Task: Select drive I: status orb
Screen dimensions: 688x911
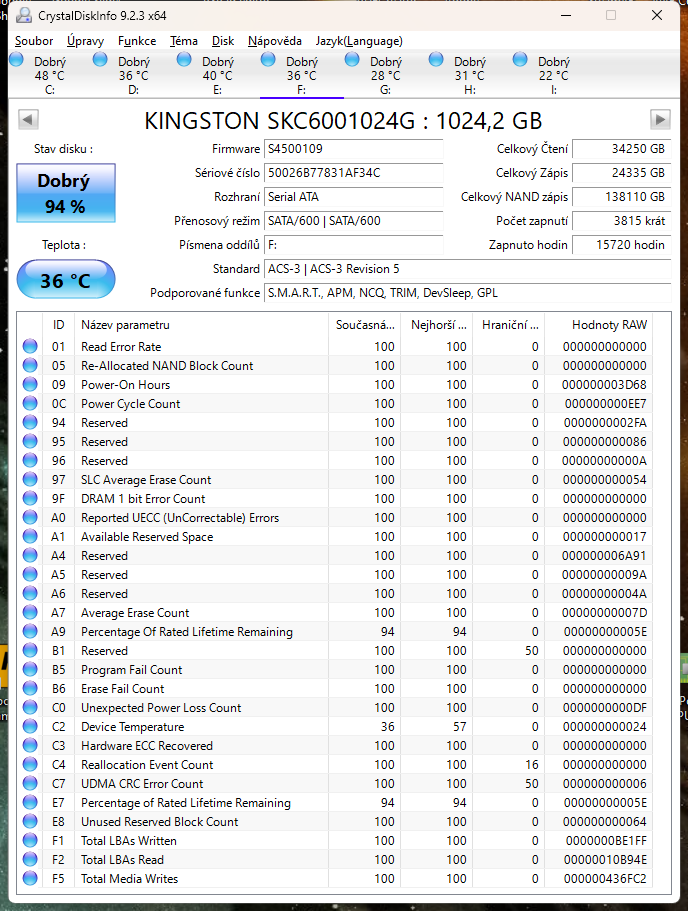Action: point(520,60)
